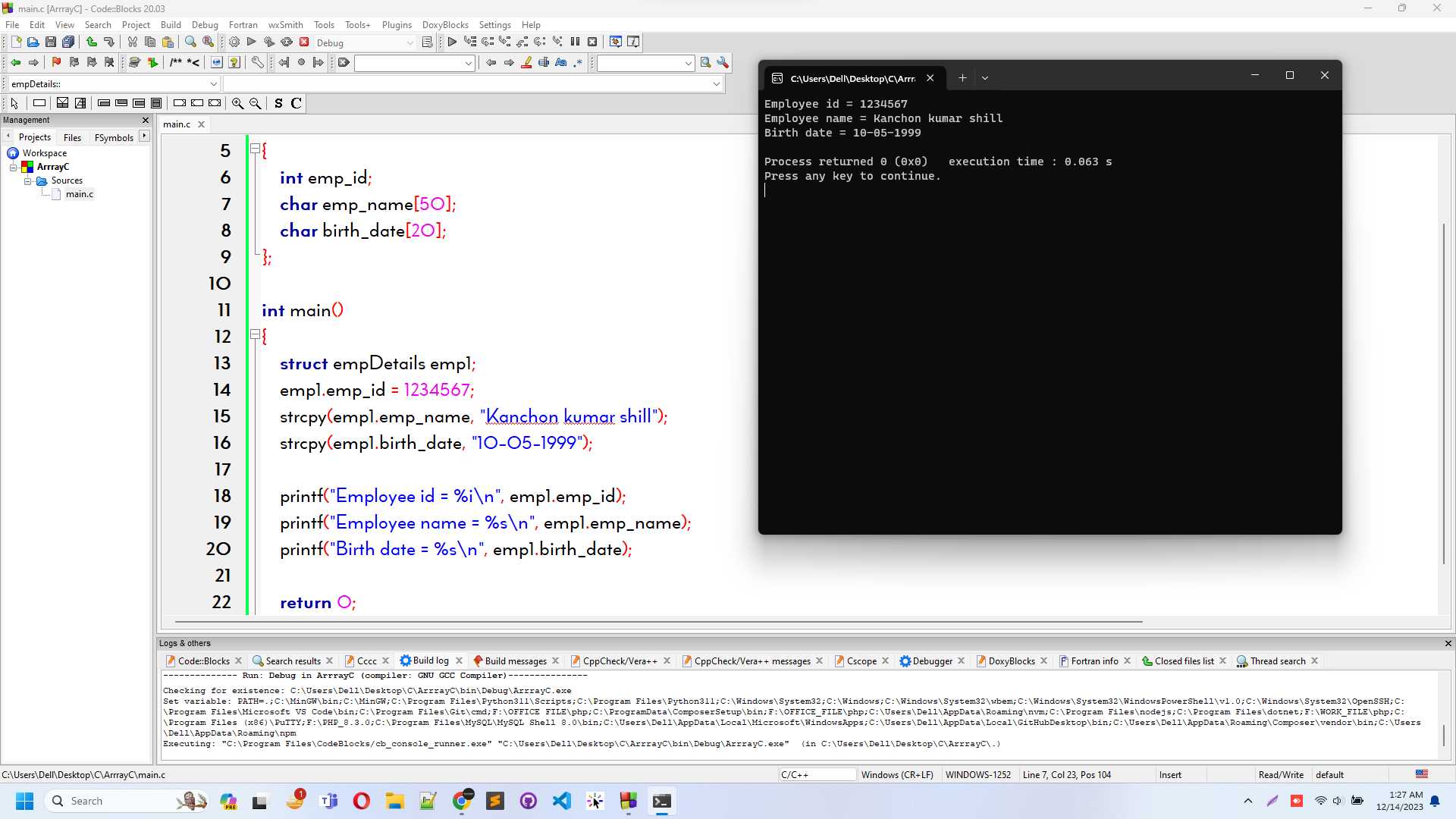
Task: Close the Search results log tab
Action: tap(329, 661)
